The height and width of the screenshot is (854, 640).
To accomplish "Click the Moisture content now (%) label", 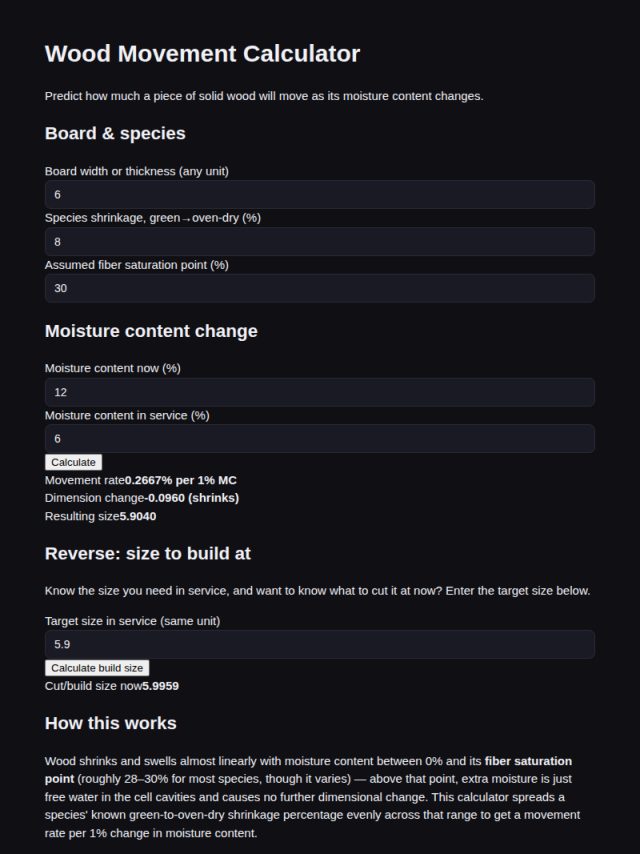I will [x=113, y=368].
